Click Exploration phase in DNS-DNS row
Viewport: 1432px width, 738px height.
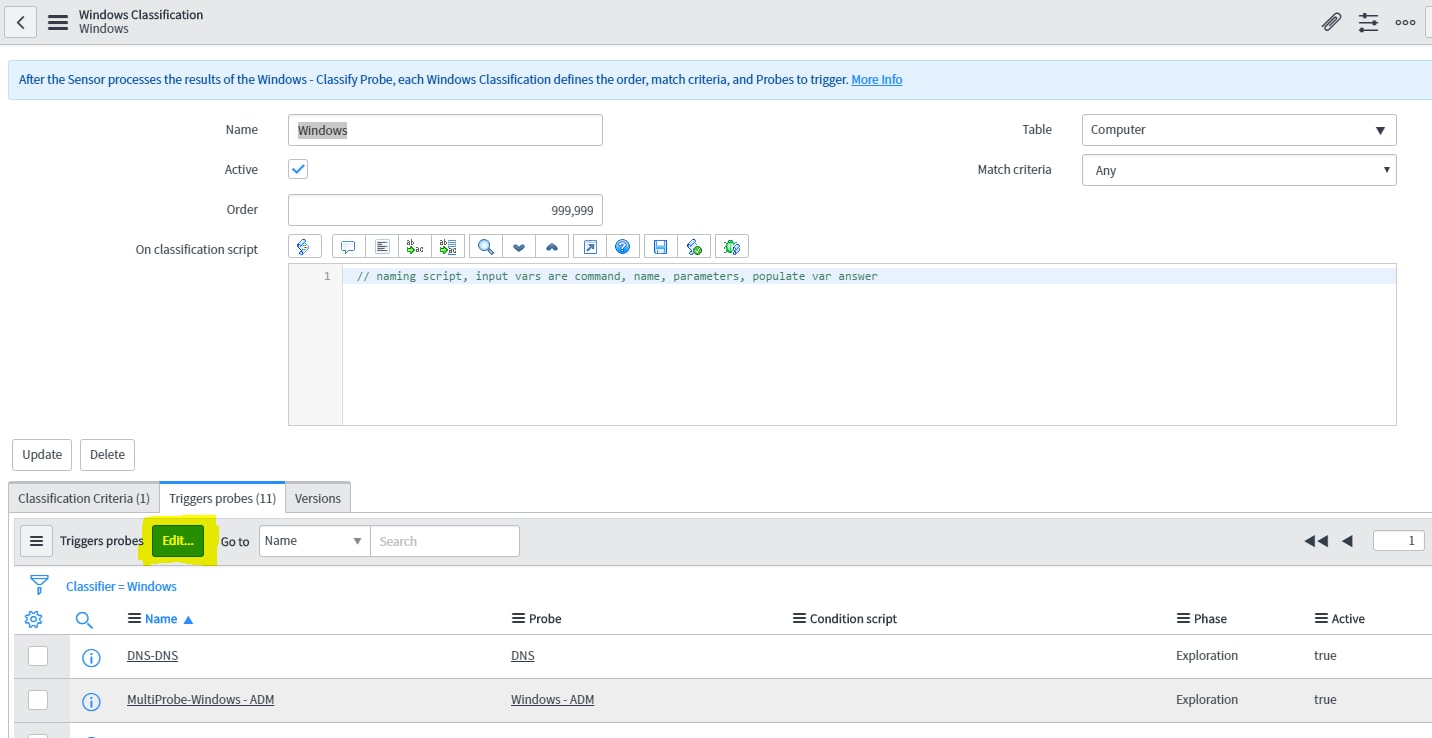tap(1207, 656)
